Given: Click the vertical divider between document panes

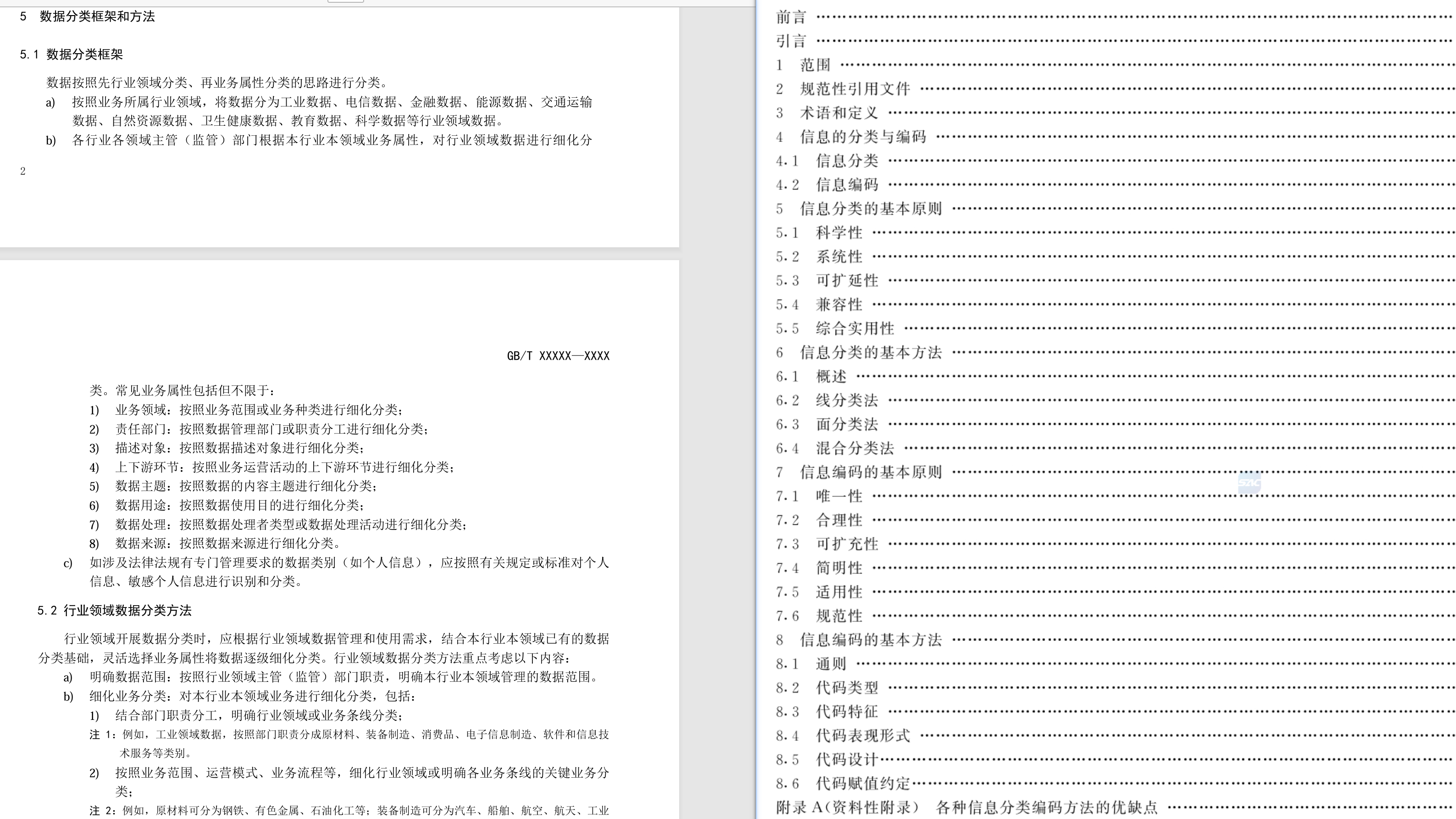Looking at the screenshot, I should pyautogui.click(x=756, y=409).
